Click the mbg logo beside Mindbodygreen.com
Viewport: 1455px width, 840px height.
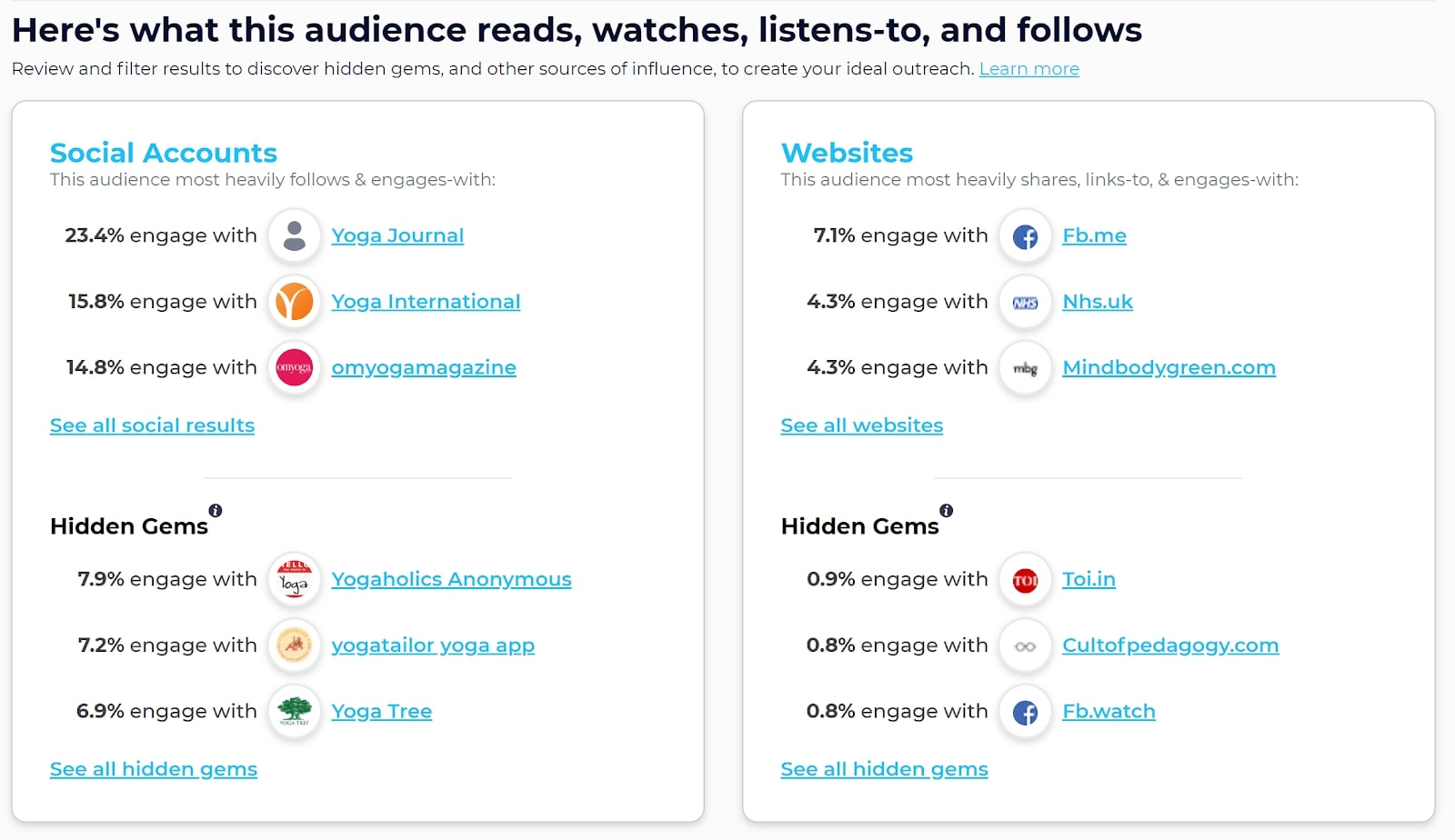(1026, 368)
